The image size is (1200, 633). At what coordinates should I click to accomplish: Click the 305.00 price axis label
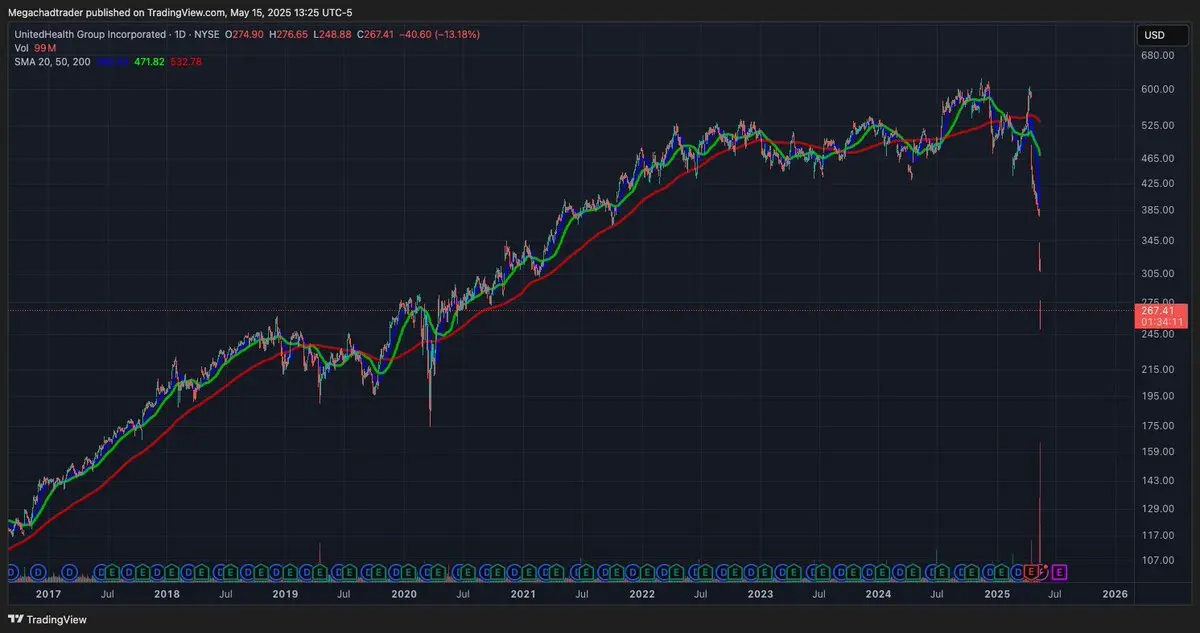tap(1158, 273)
